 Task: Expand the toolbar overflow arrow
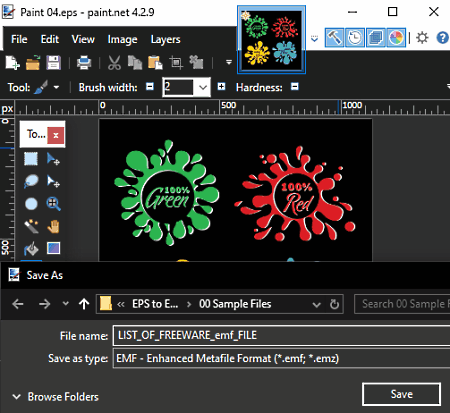229,62
